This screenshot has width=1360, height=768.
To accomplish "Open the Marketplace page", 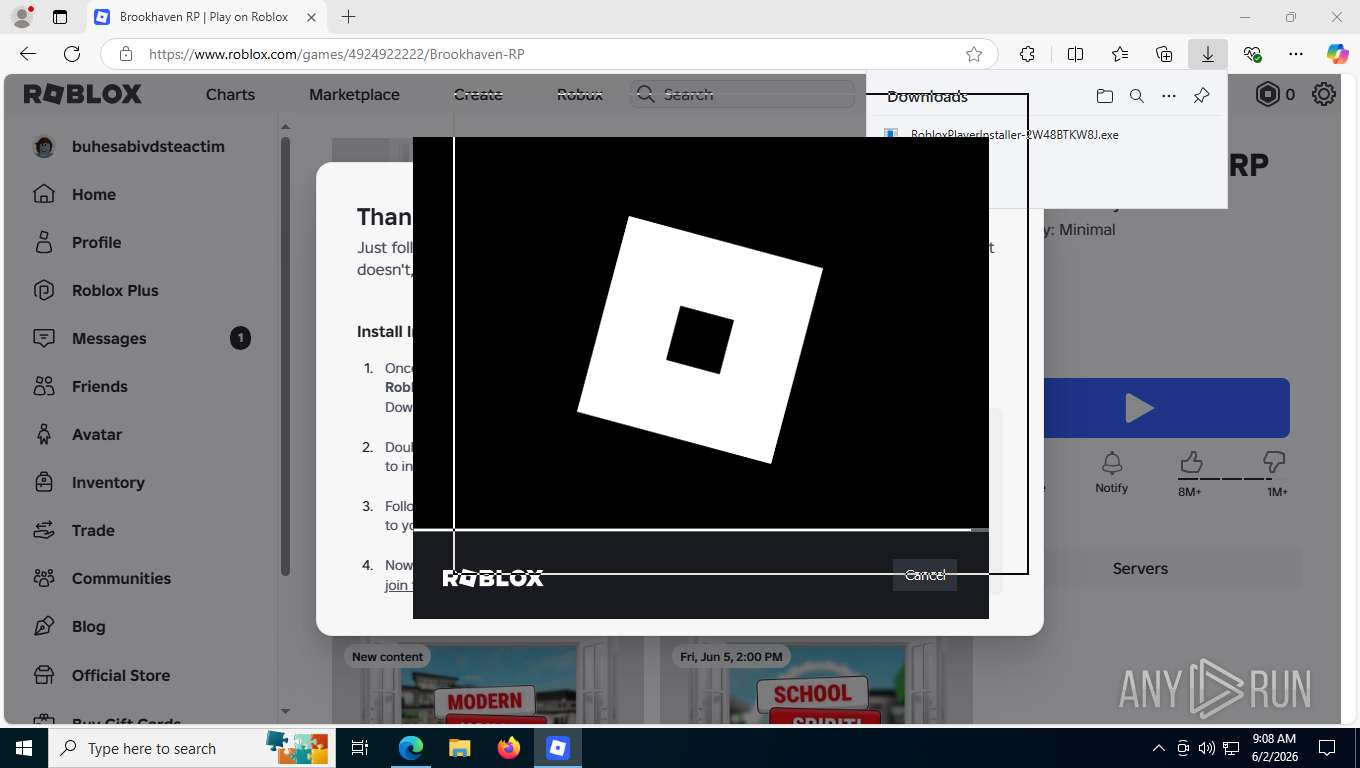I will point(354,94).
